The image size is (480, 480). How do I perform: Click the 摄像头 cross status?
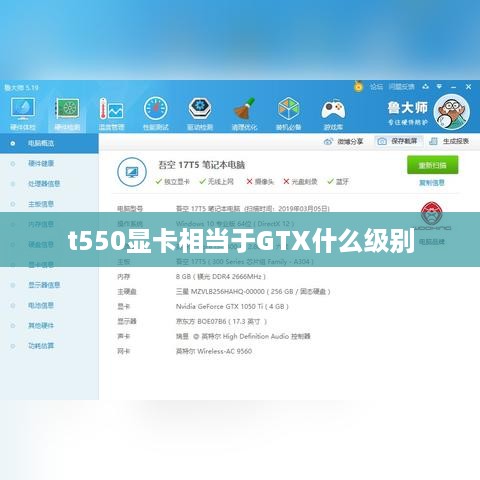tap(260, 182)
